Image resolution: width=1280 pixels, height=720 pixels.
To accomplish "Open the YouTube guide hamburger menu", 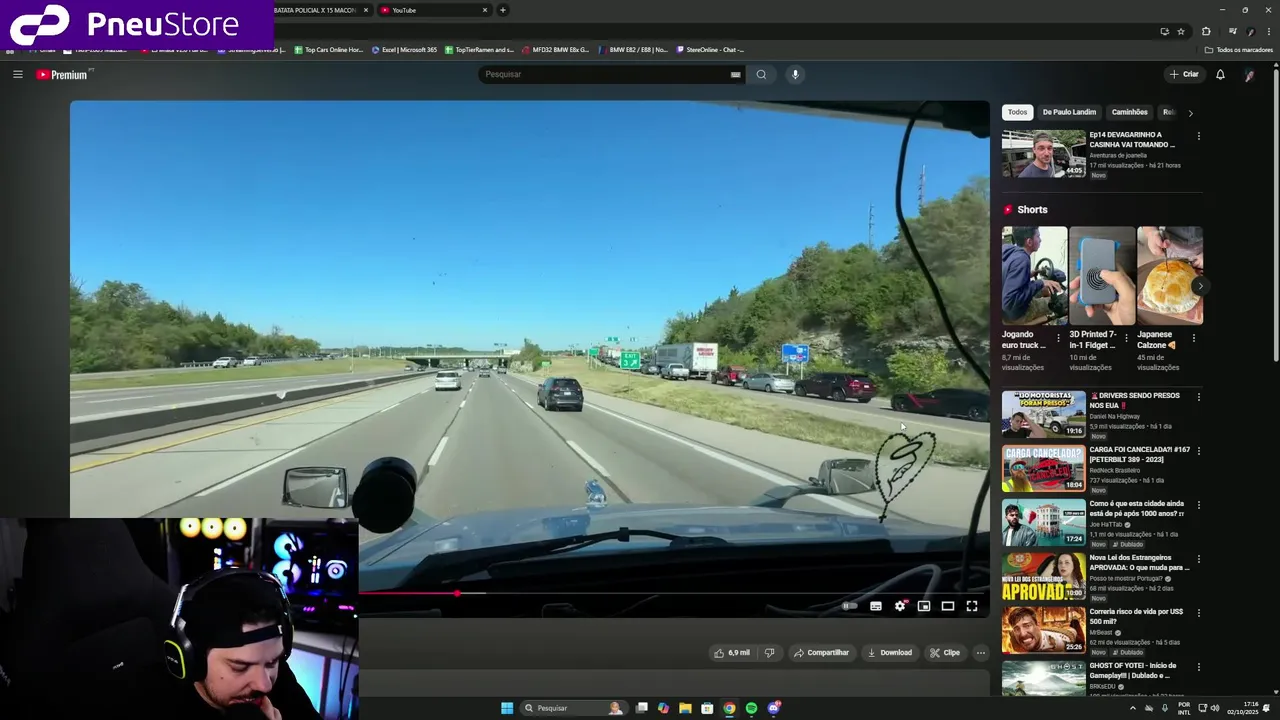I will [17, 74].
